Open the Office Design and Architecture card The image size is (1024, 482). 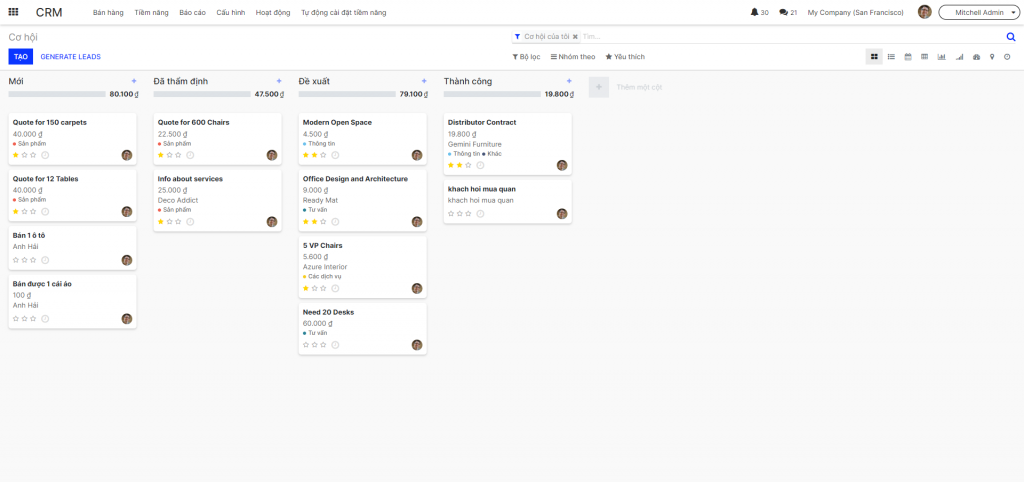(362, 201)
